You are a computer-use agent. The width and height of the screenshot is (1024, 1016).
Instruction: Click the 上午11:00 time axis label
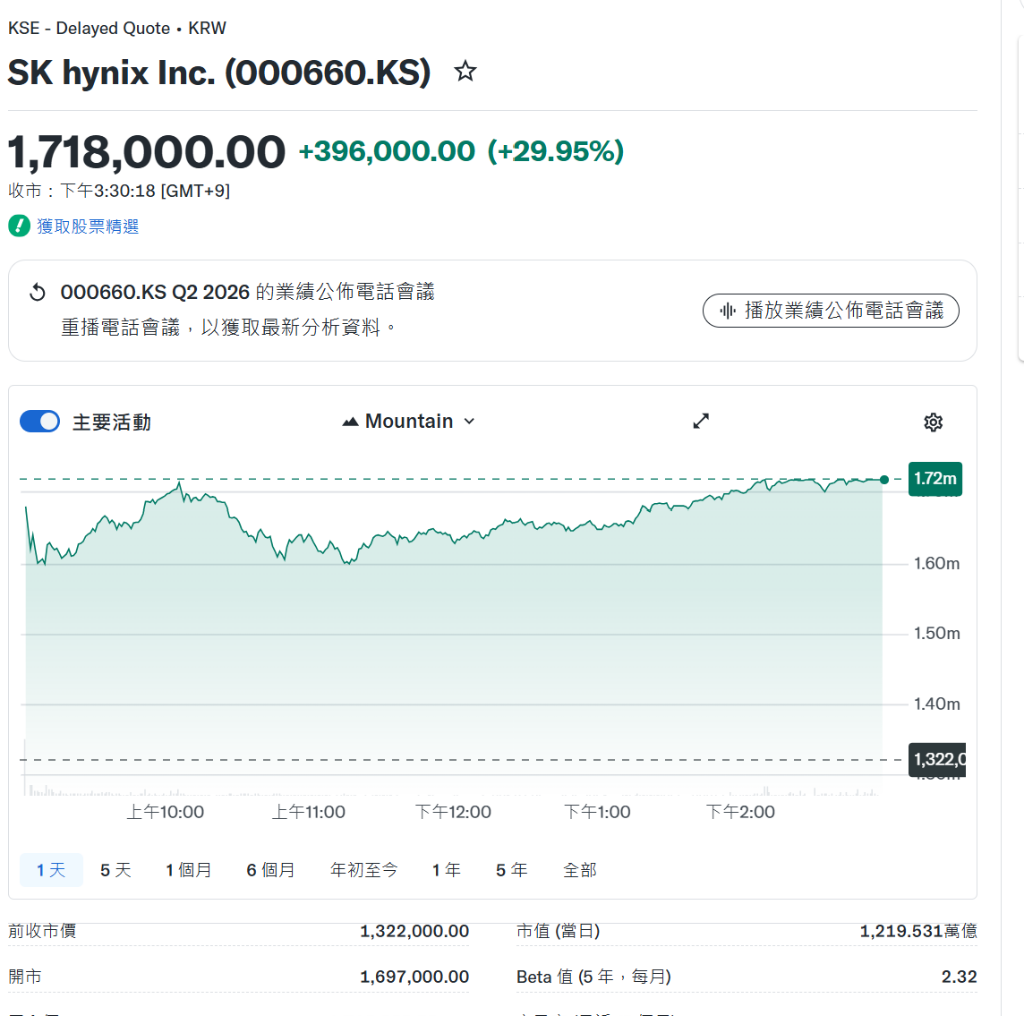[x=308, y=812]
